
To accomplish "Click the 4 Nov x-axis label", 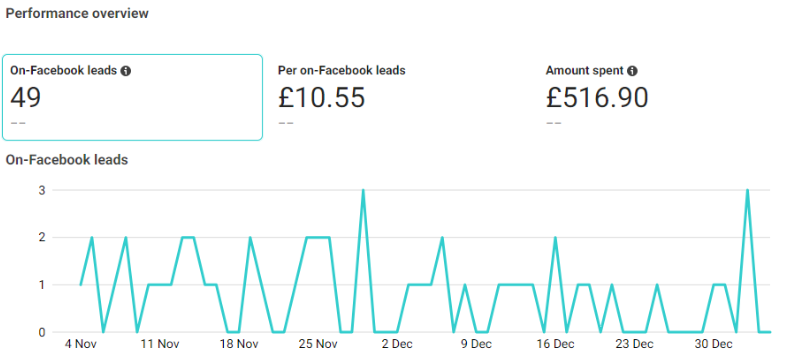I will [x=81, y=344].
